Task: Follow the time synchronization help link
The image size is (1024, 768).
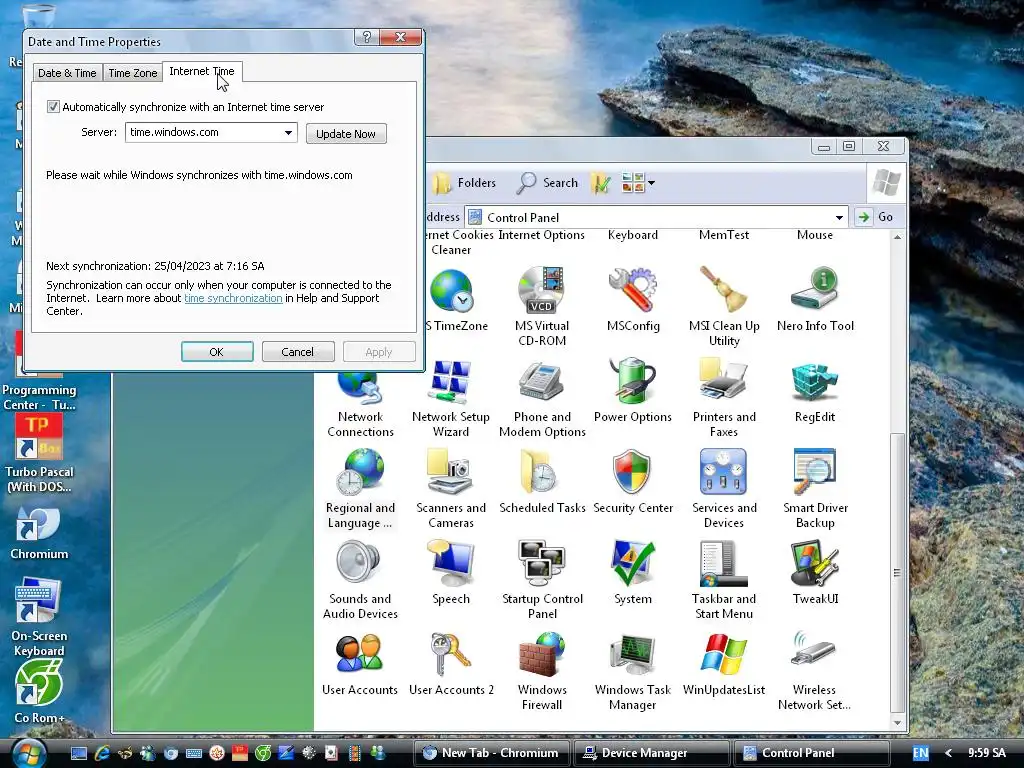Action: point(233,298)
